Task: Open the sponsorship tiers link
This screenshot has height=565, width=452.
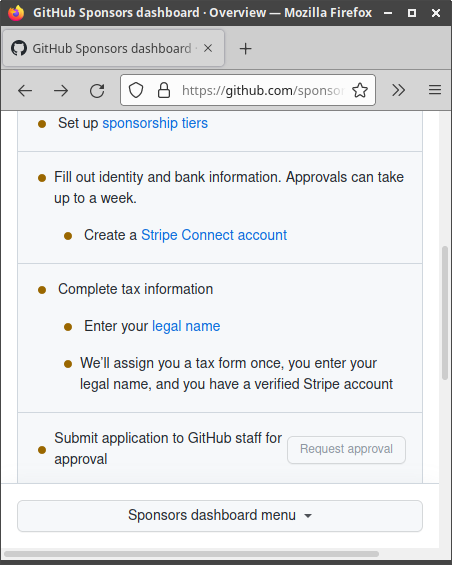Action: pos(155,123)
